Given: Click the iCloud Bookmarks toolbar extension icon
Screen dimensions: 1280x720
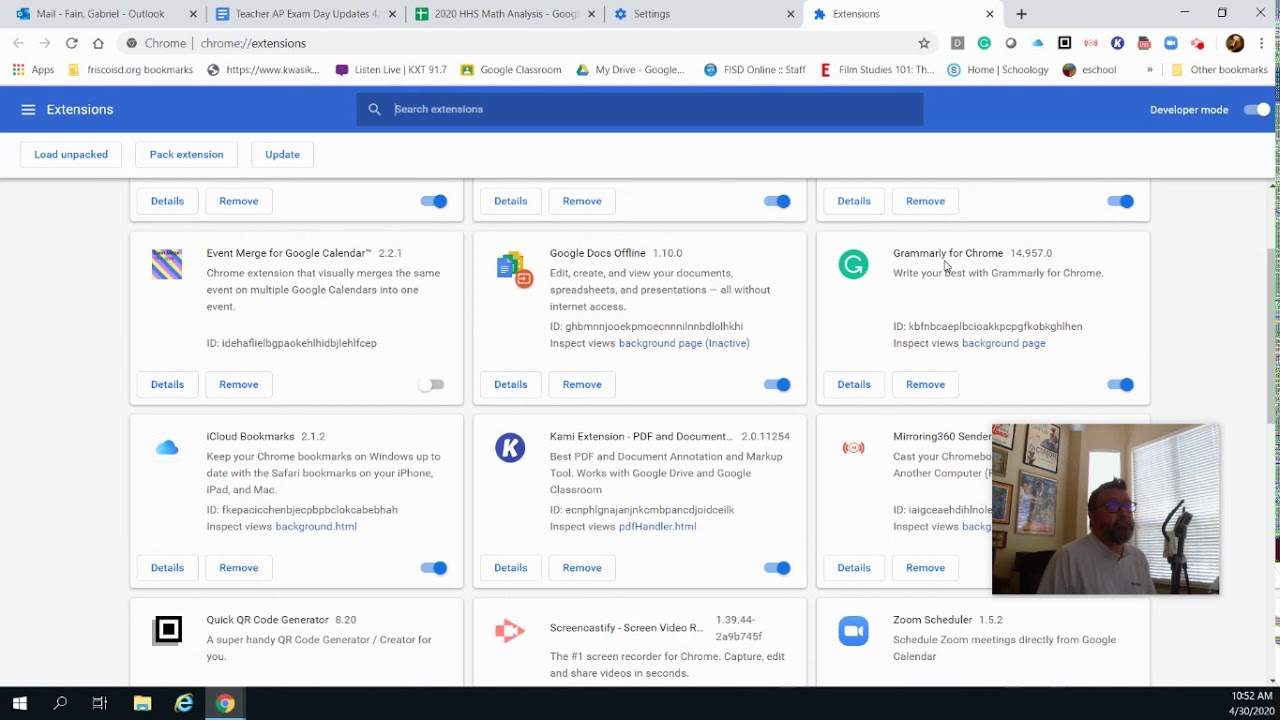Looking at the screenshot, I should click(1037, 43).
